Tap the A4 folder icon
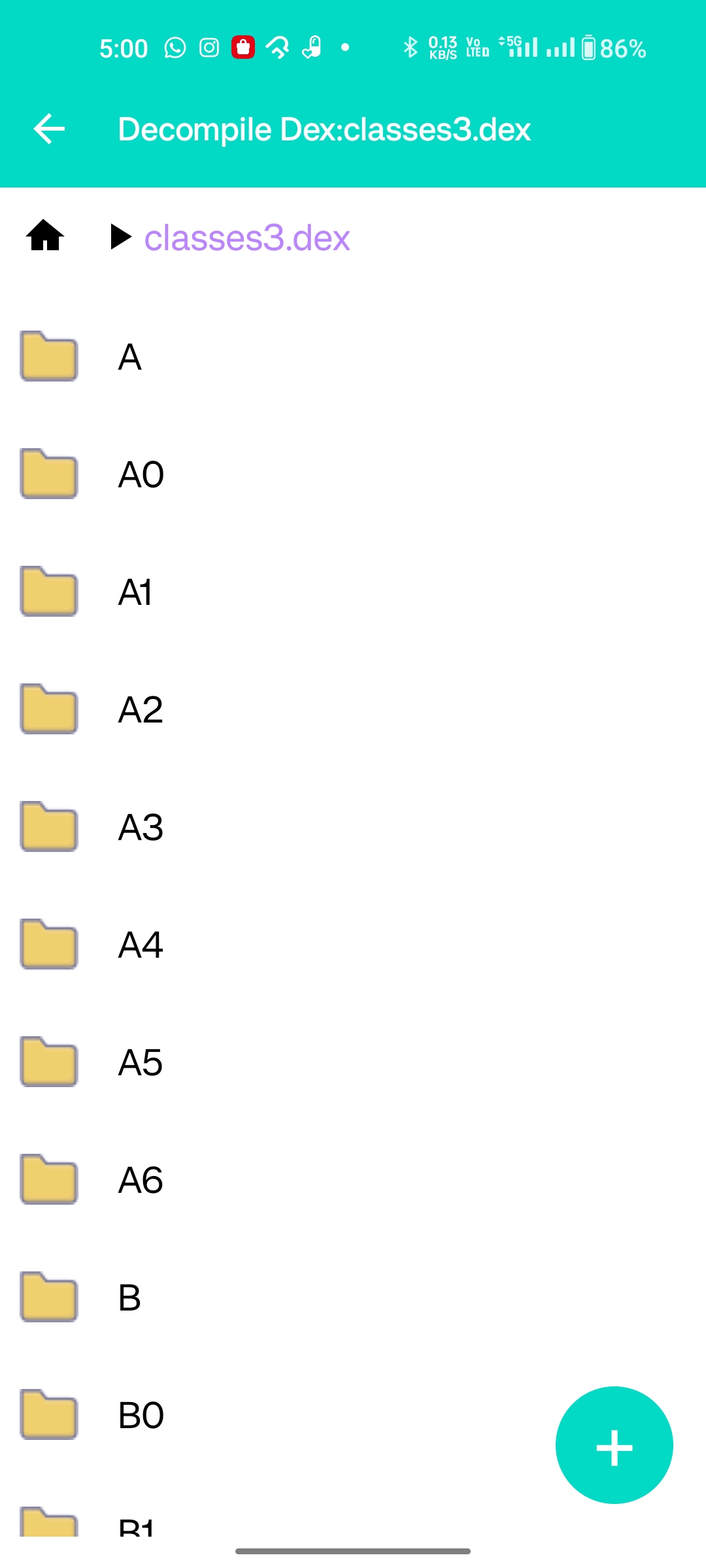This screenshot has width=706, height=1568. (x=49, y=944)
